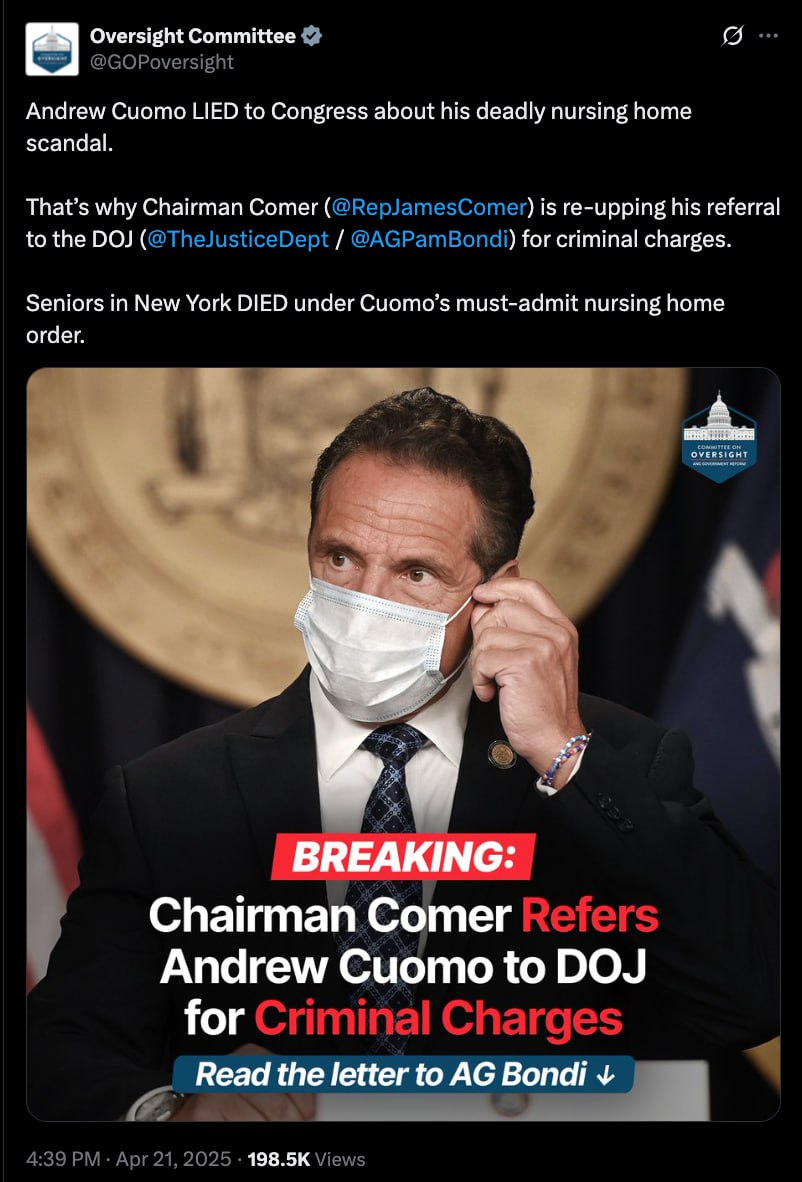This screenshot has height=1182, width=802.
Task: Open the @GOPoversight handle link
Action: (x=162, y=62)
